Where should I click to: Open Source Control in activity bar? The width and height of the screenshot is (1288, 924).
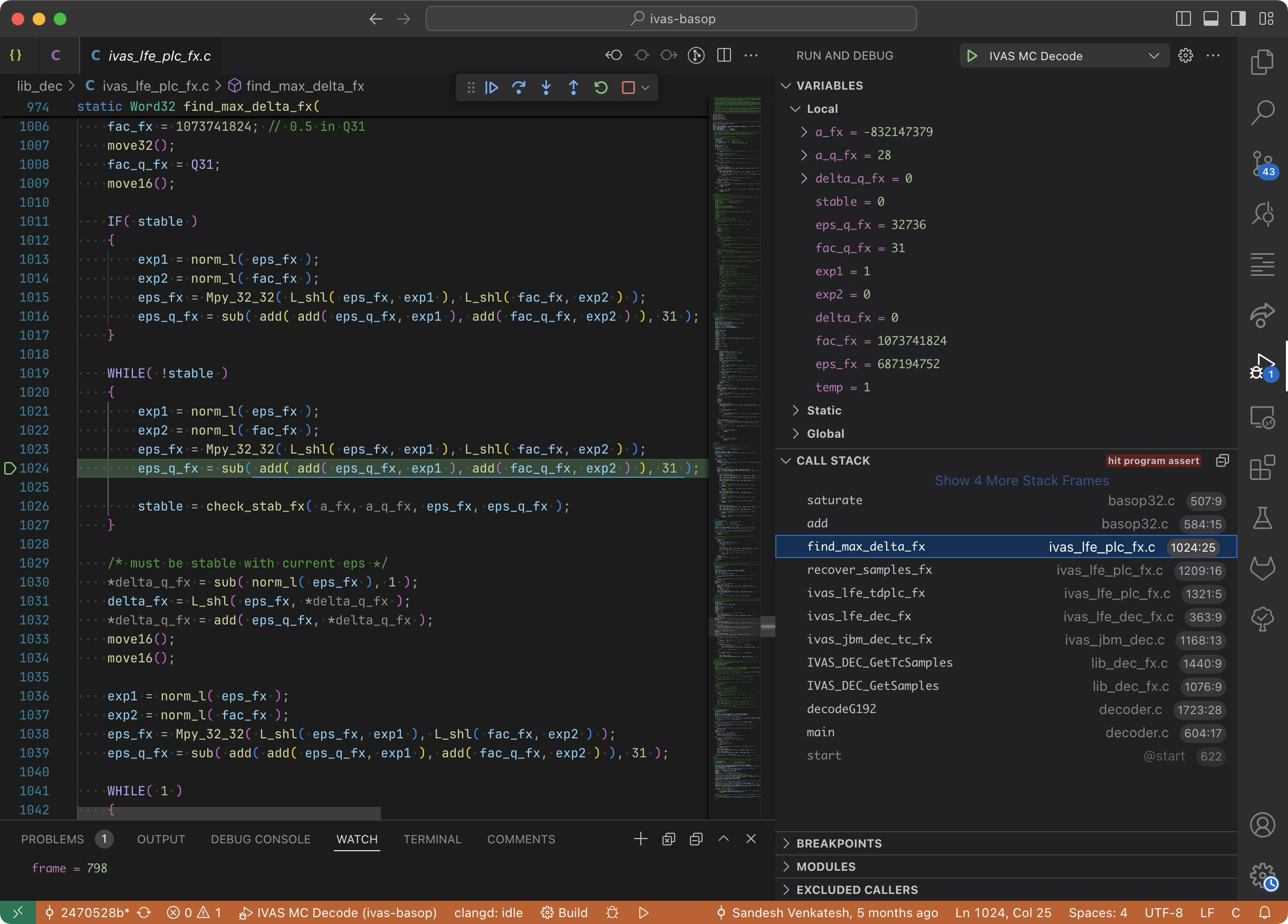[x=1262, y=163]
